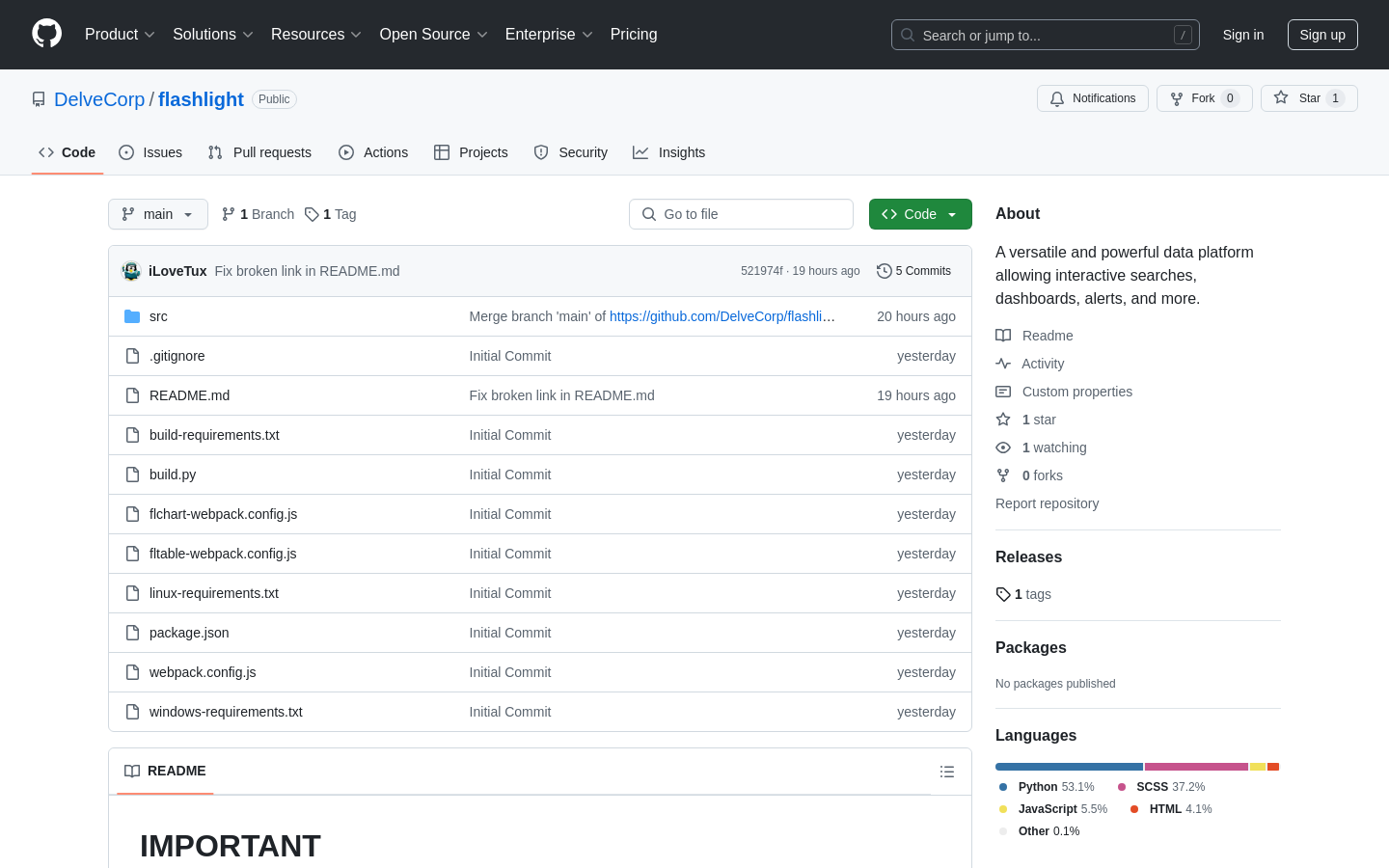Click the Go to file input
This screenshot has height=868, width=1389.
(741, 214)
